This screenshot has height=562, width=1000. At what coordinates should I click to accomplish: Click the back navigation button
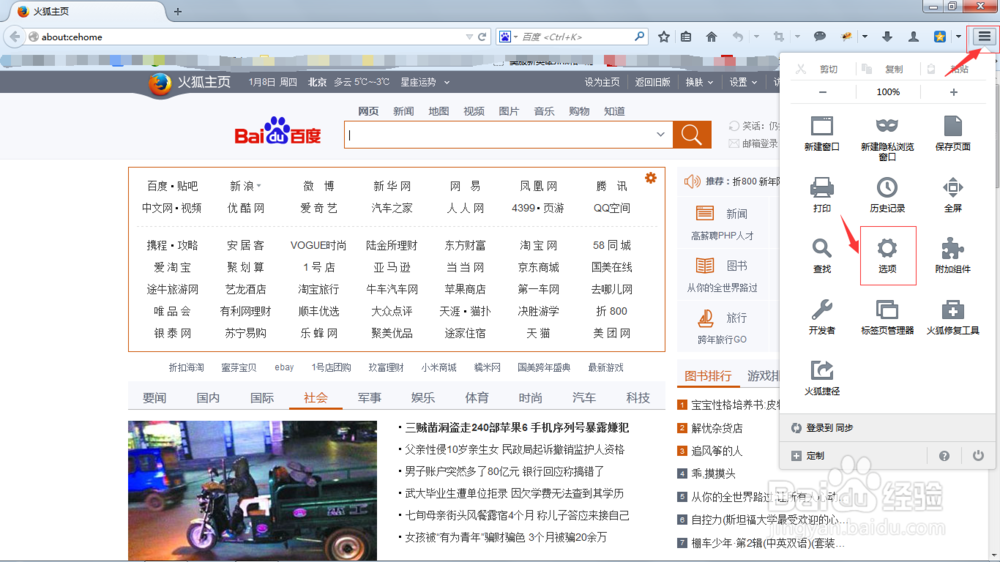click(15, 36)
